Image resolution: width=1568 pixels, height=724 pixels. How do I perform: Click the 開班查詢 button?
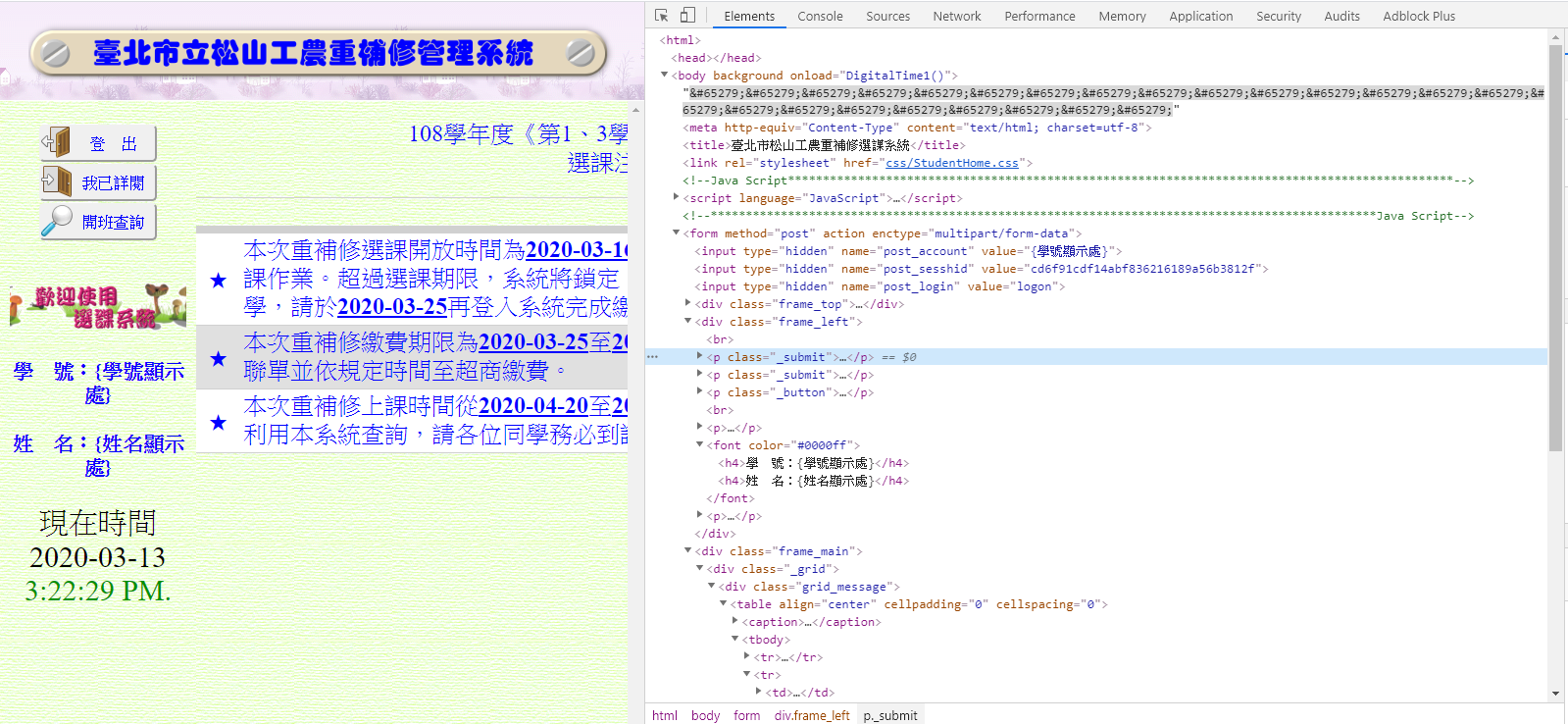[x=98, y=222]
